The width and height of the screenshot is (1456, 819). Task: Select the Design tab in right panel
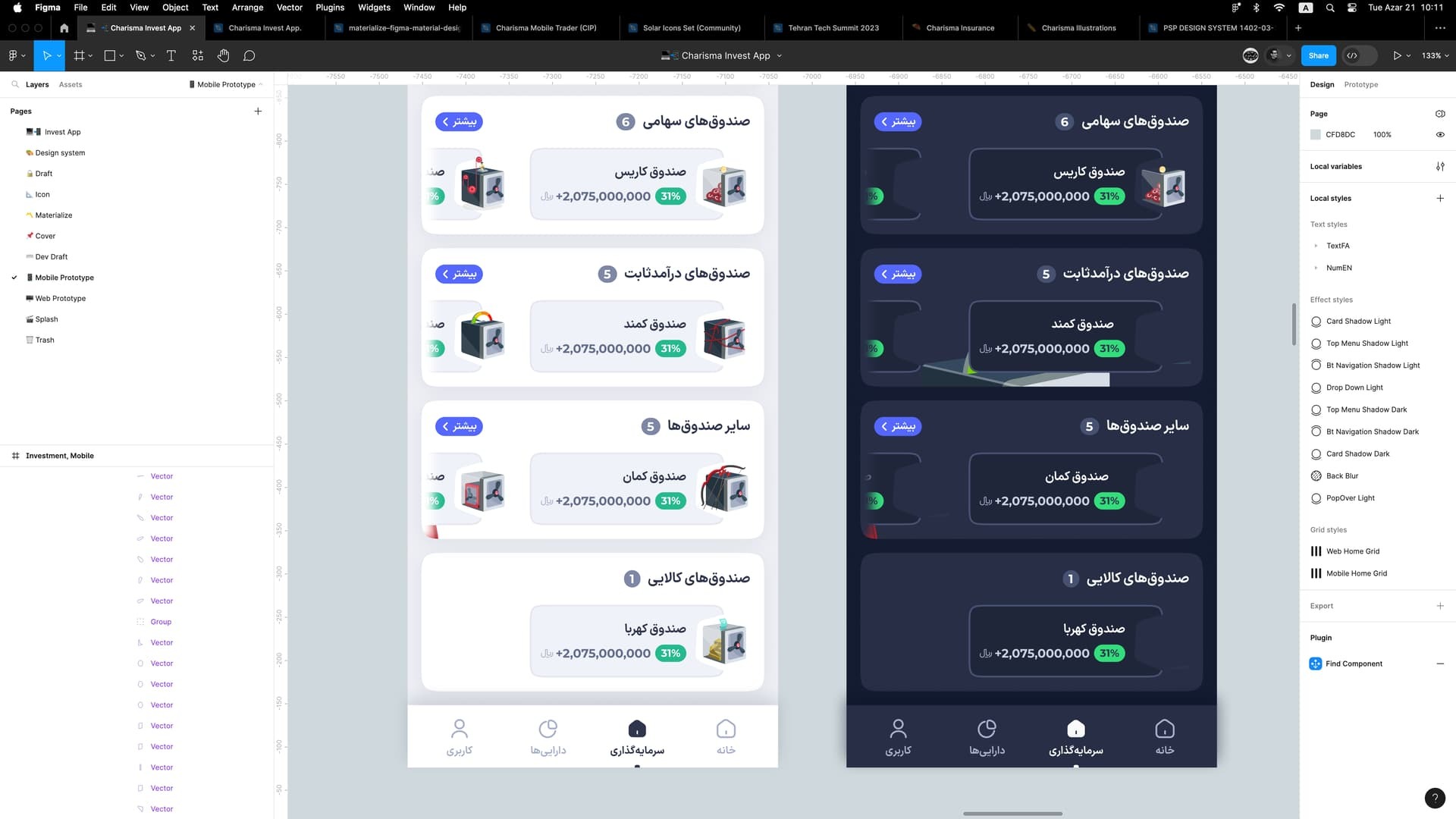point(1323,84)
